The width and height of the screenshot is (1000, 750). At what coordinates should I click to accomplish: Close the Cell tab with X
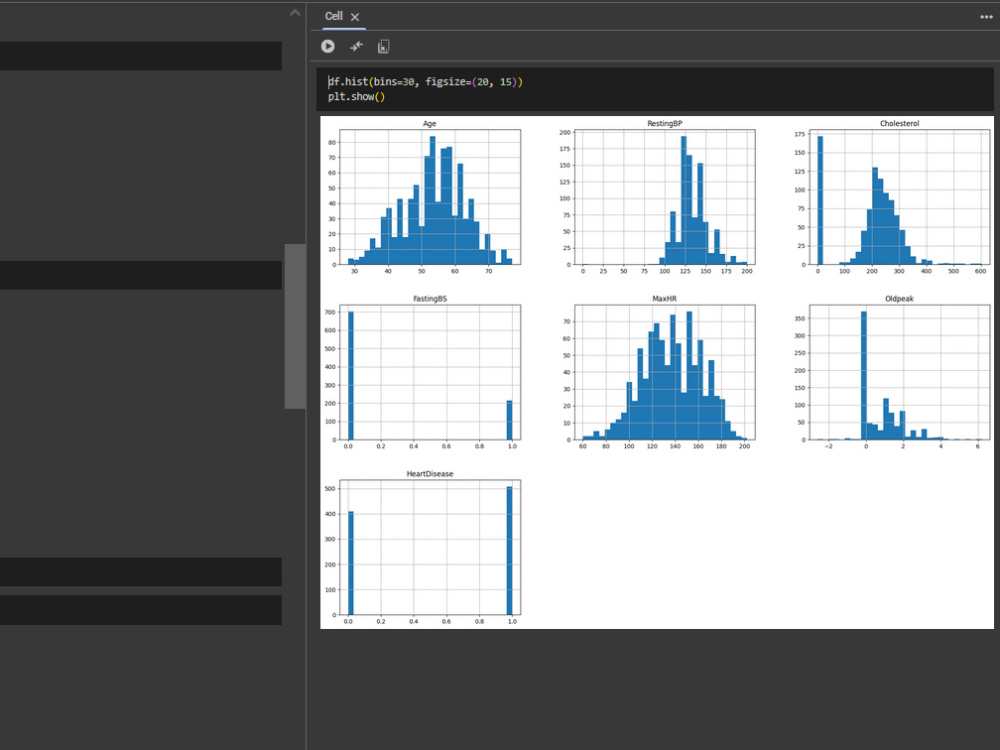coord(355,17)
